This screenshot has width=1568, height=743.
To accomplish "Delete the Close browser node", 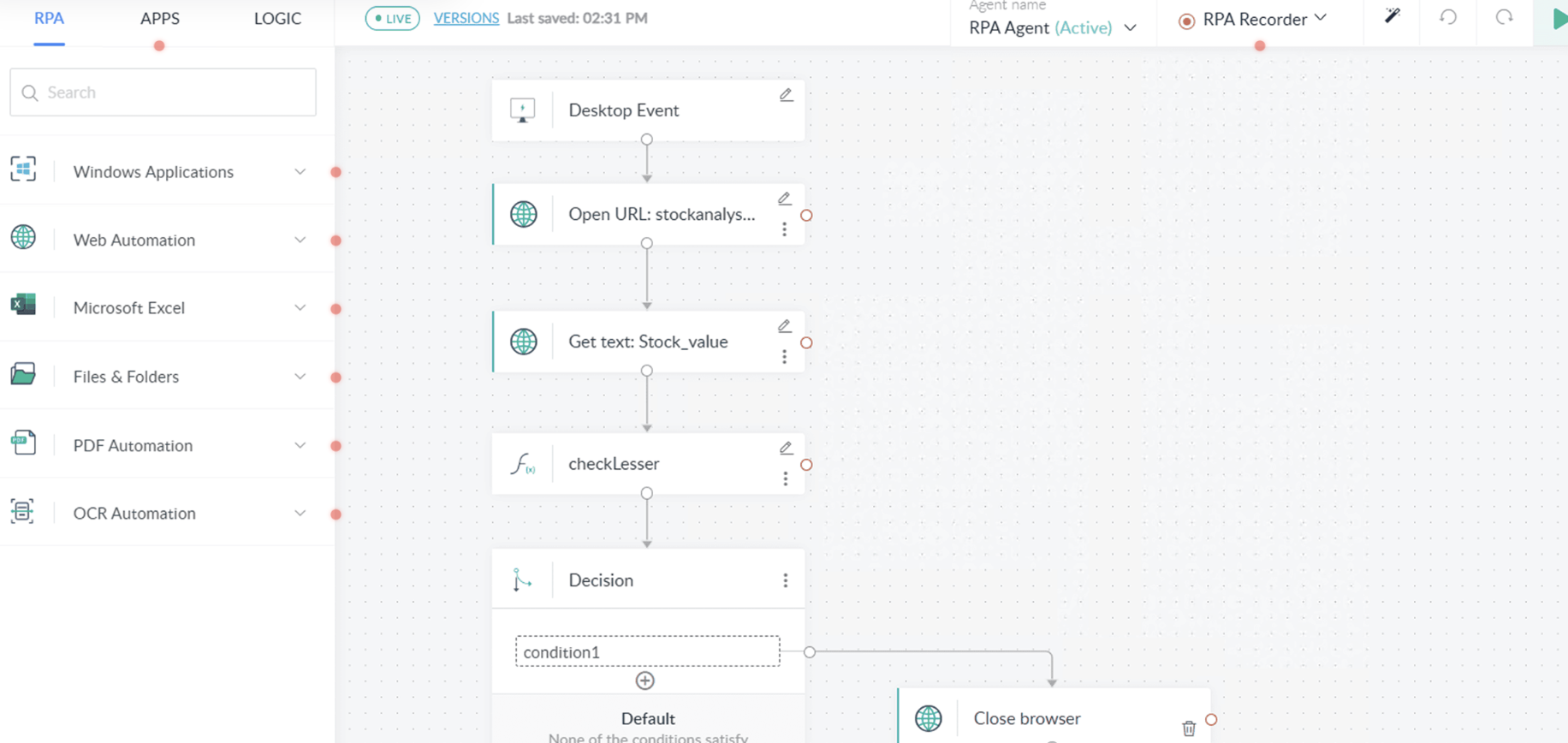I will tap(1189, 728).
